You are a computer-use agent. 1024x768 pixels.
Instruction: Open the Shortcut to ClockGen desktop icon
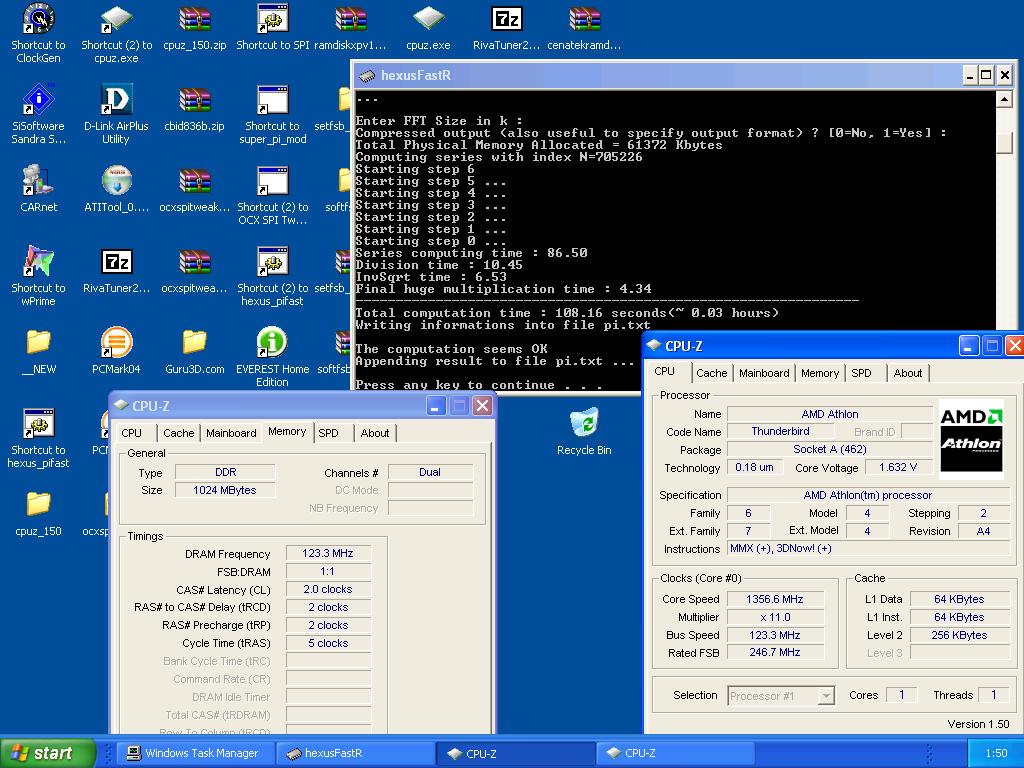point(39,20)
